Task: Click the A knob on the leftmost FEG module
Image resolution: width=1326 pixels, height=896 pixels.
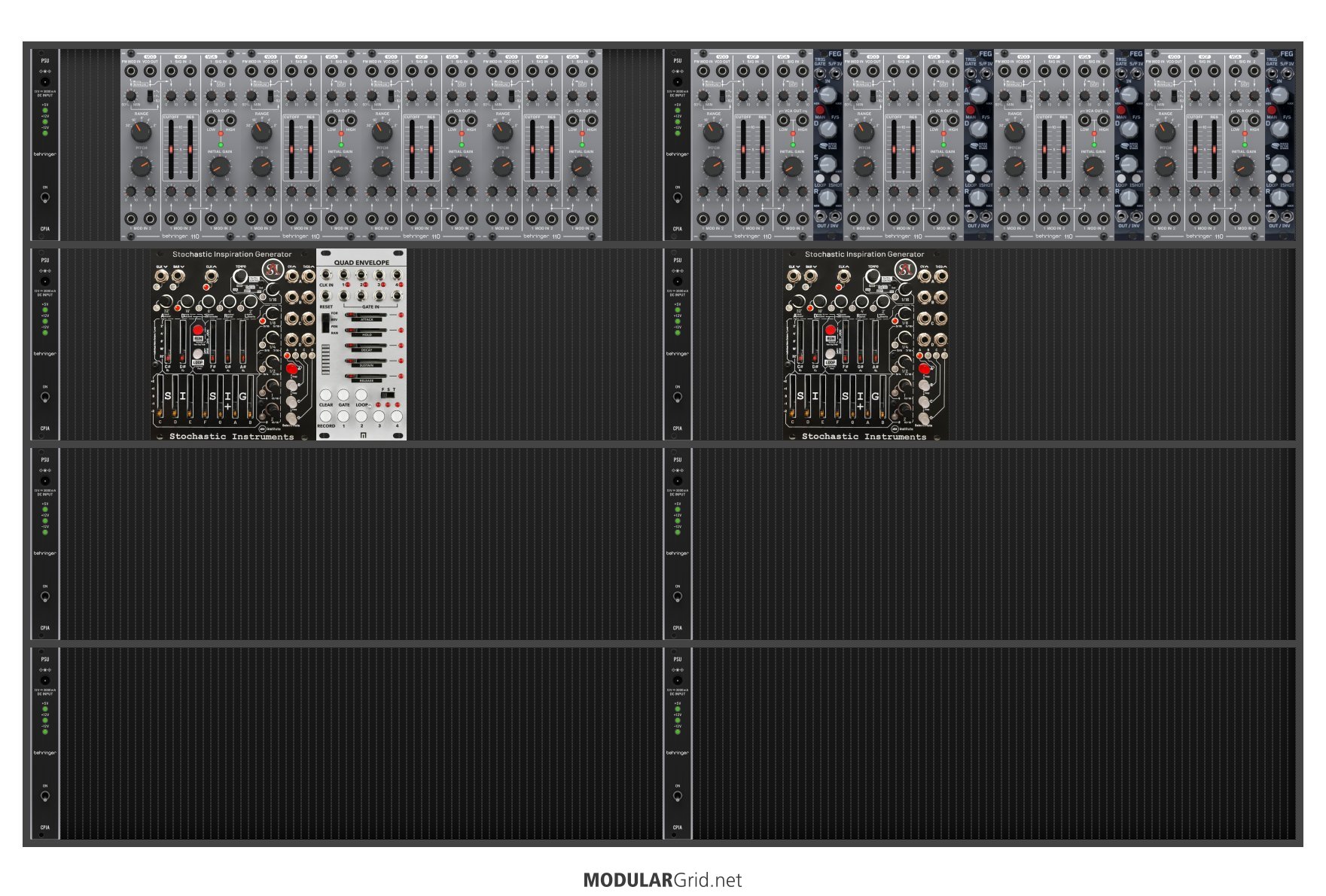Action: (828, 95)
